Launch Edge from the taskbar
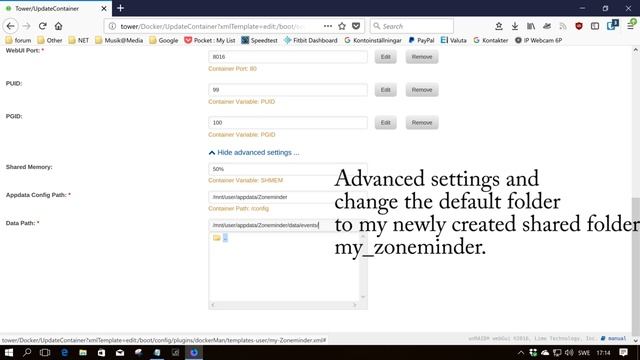 point(64,353)
